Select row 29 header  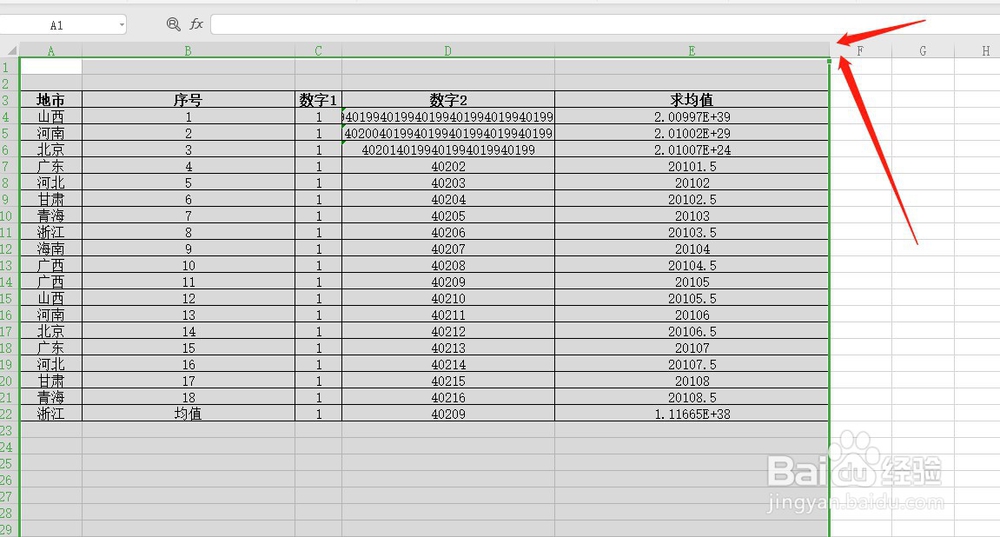(9, 529)
